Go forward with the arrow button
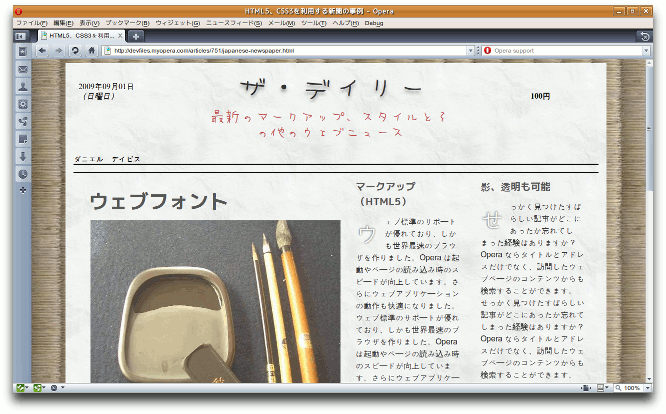Viewport: 666px width, 414px height. (x=59, y=51)
